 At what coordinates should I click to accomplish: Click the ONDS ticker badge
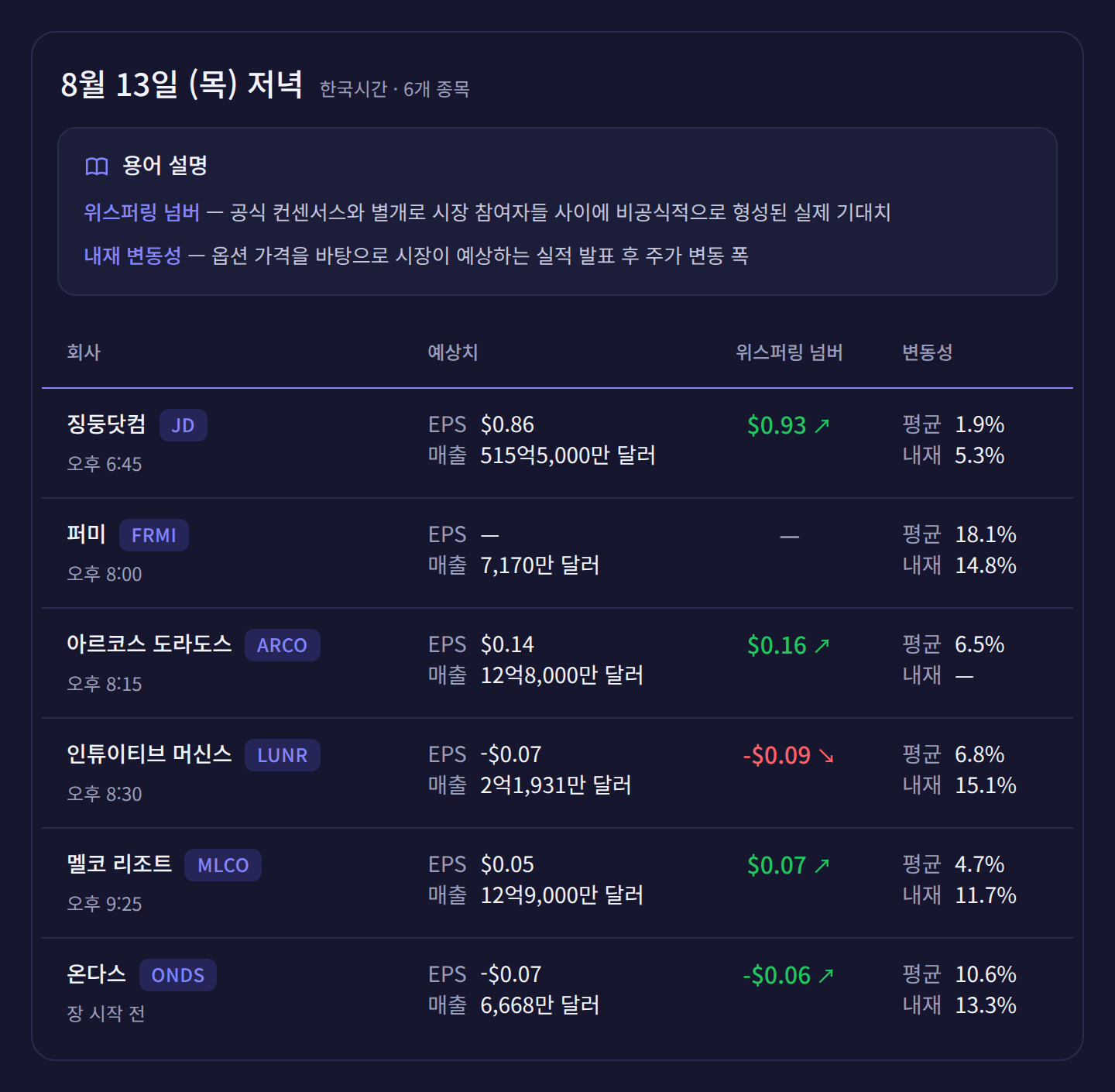point(178,975)
